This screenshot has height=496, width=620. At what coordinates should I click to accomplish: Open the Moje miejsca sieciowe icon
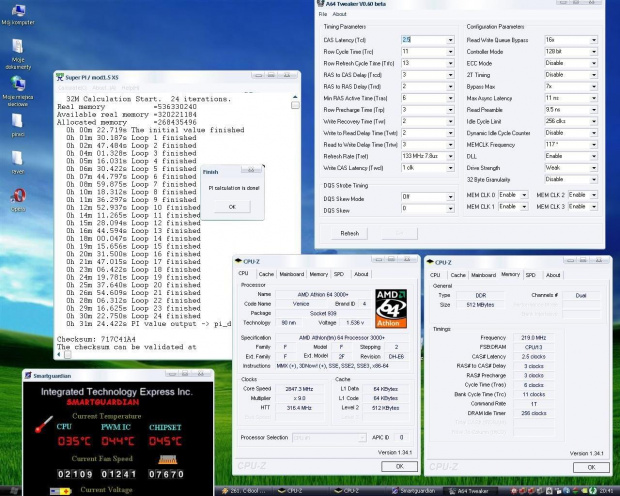pyautogui.click(x=18, y=91)
